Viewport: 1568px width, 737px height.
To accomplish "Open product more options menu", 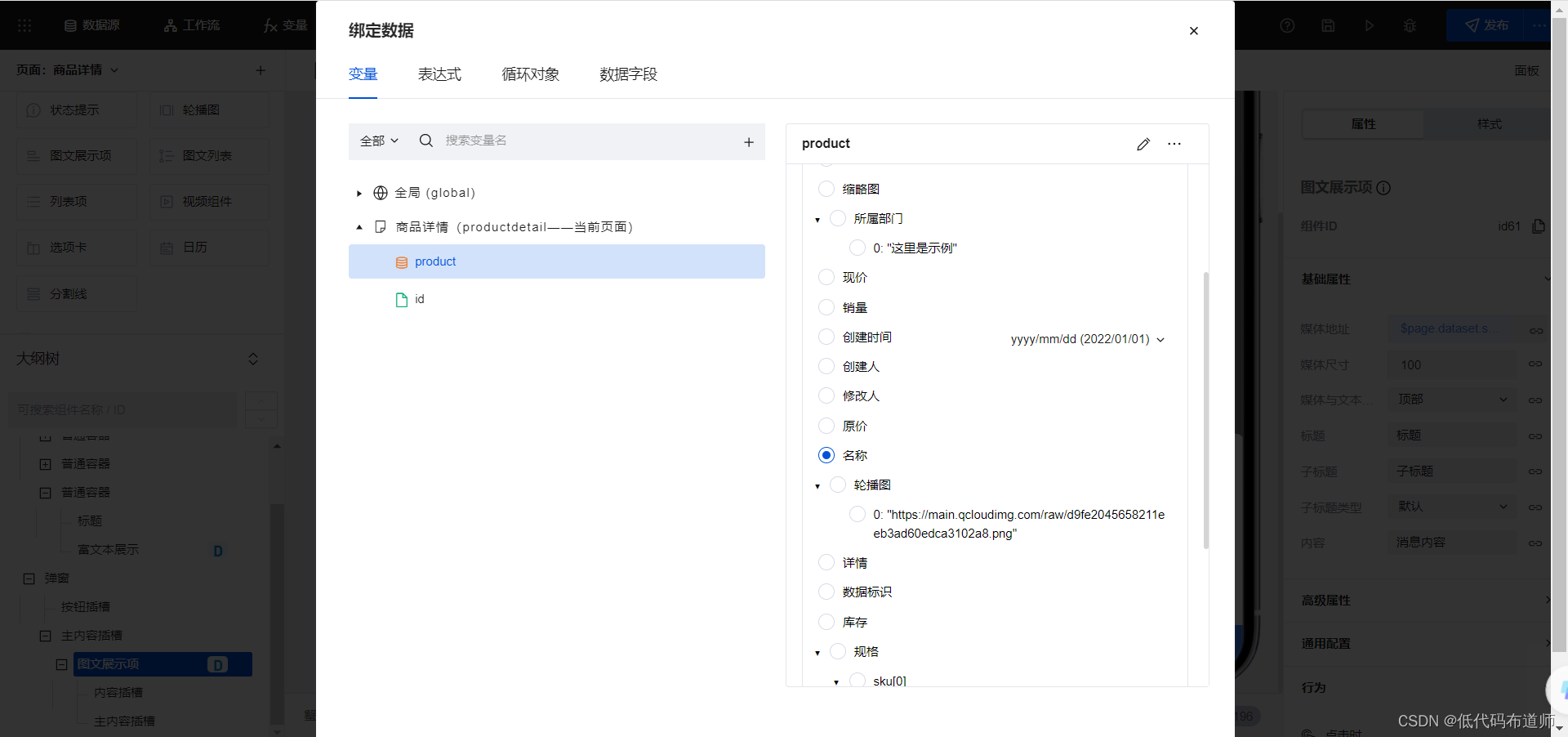I will 1174,144.
